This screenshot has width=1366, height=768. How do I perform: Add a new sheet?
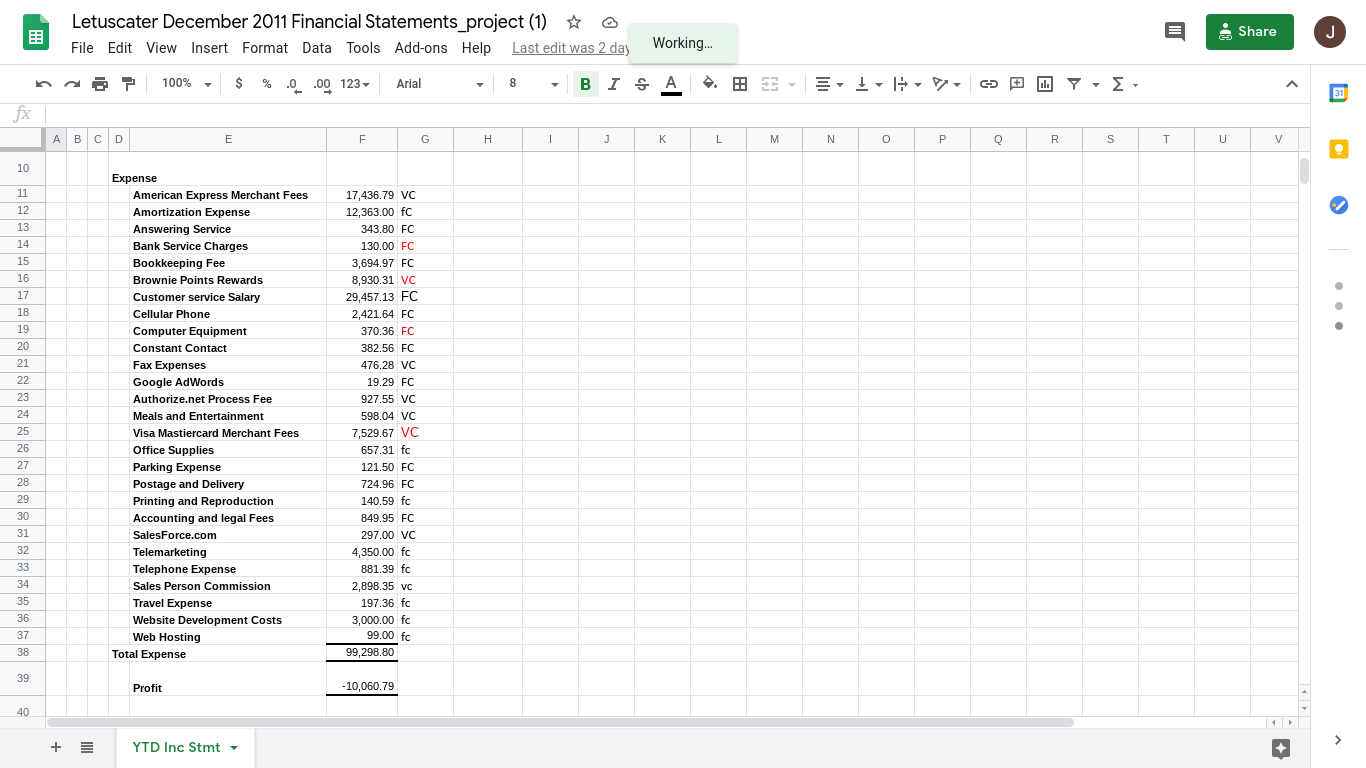pyautogui.click(x=56, y=747)
